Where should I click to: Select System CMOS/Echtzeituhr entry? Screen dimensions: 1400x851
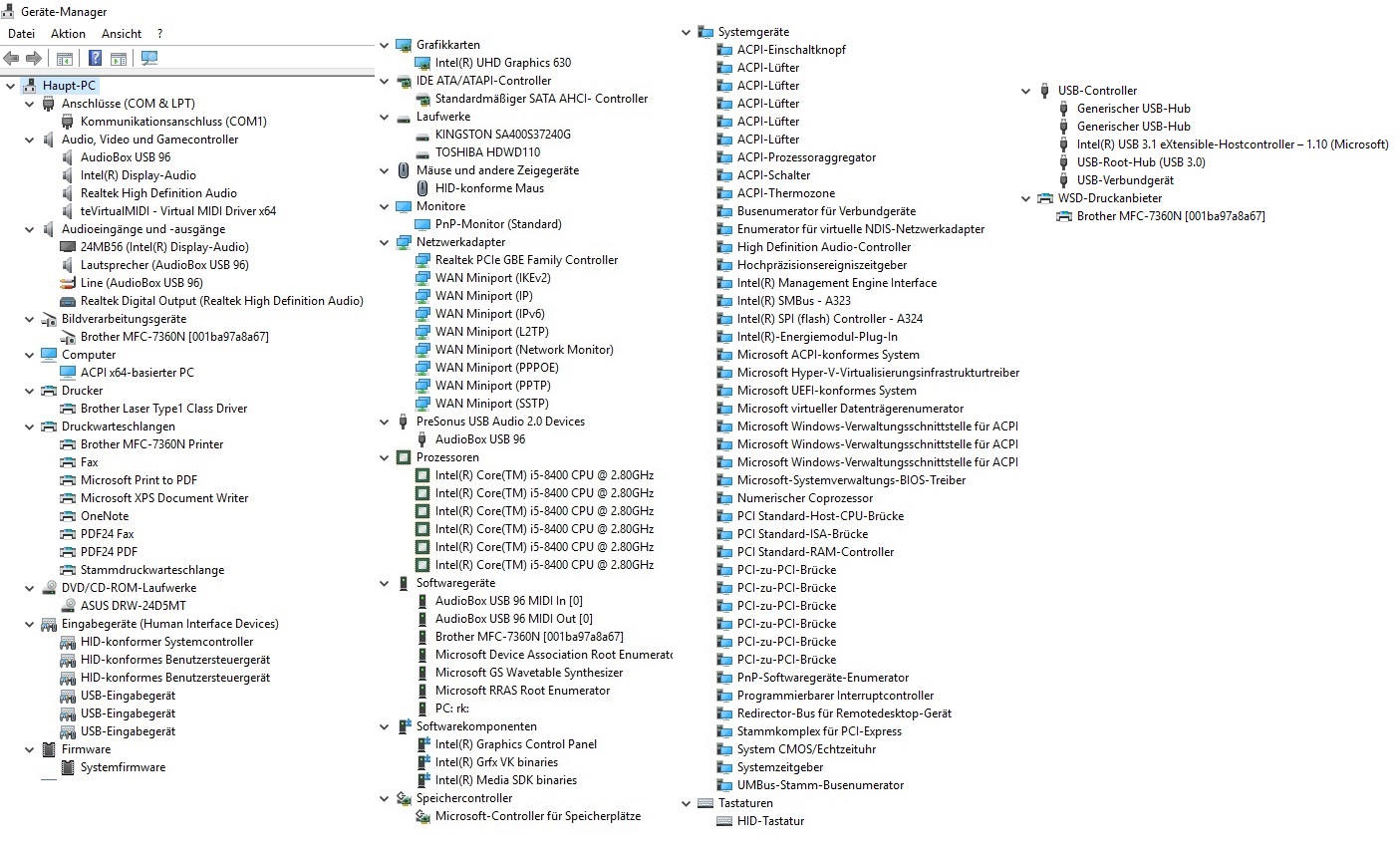coord(806,749)
